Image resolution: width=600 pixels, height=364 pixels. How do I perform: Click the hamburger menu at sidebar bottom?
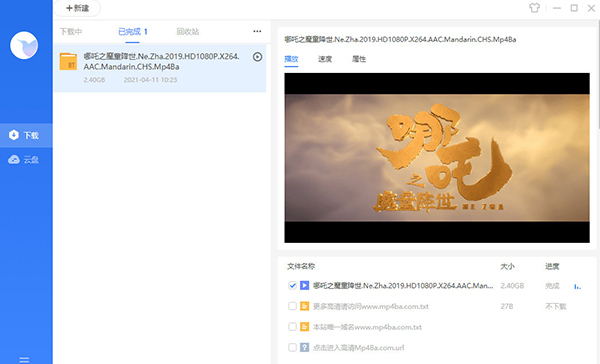pos(24,359)
